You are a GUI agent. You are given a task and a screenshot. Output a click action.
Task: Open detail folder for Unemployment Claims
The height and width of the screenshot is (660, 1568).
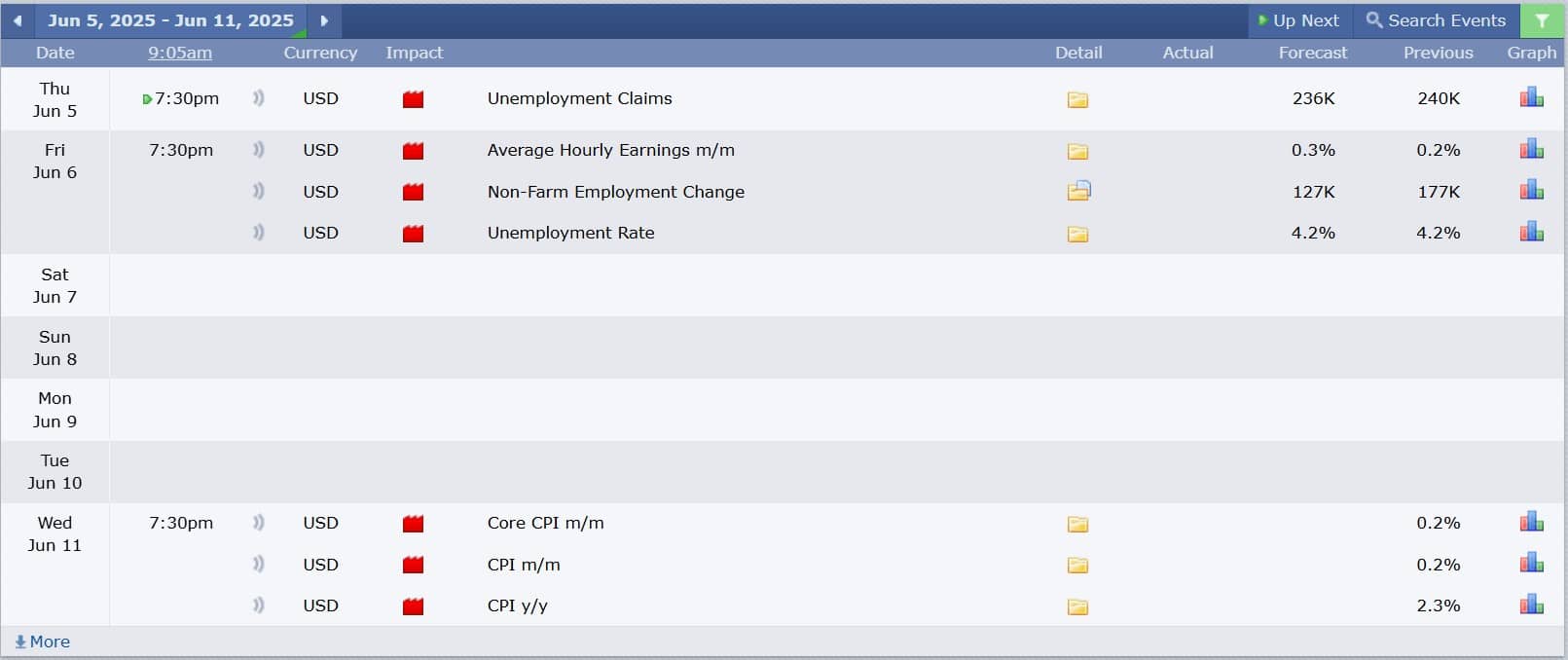1077,99
